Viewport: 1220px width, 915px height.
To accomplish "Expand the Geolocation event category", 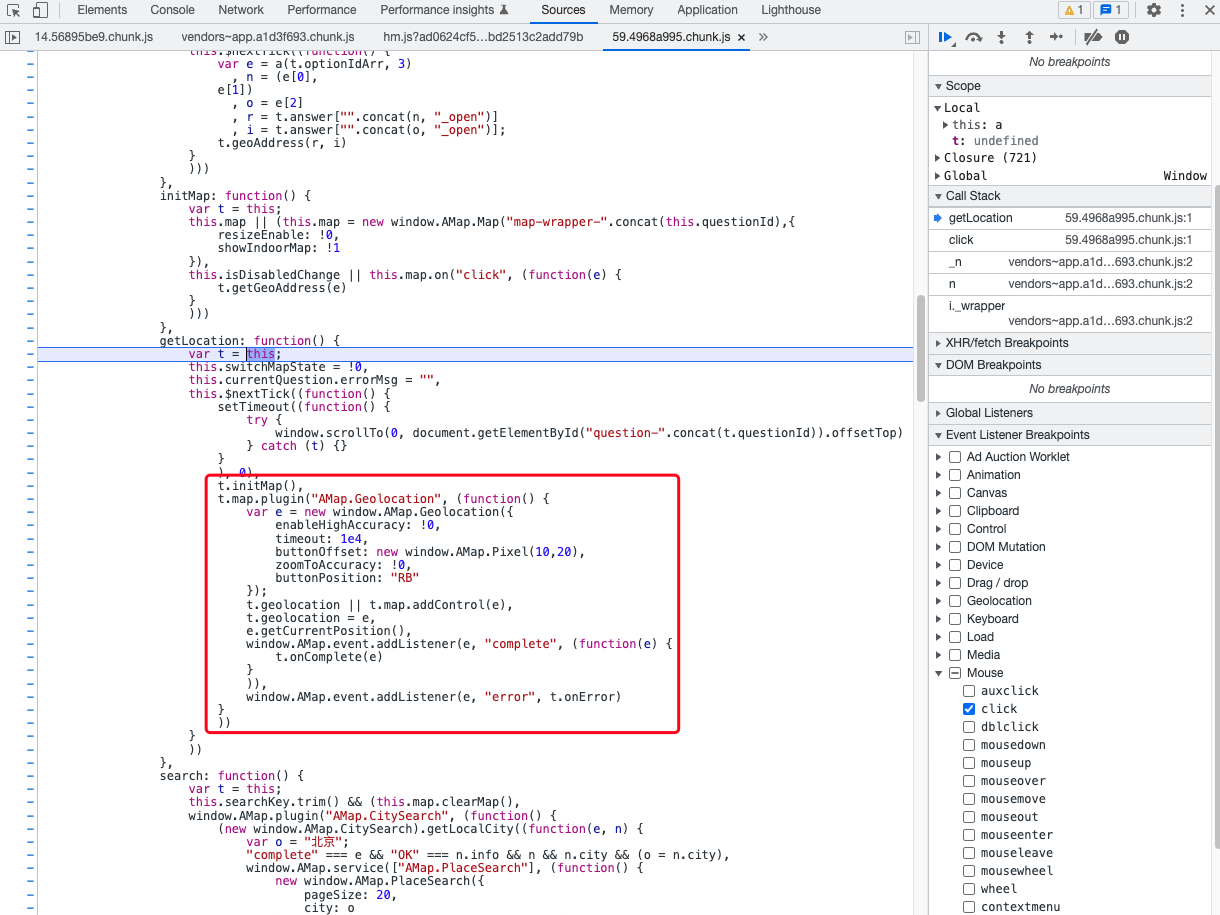I will 939,601.
